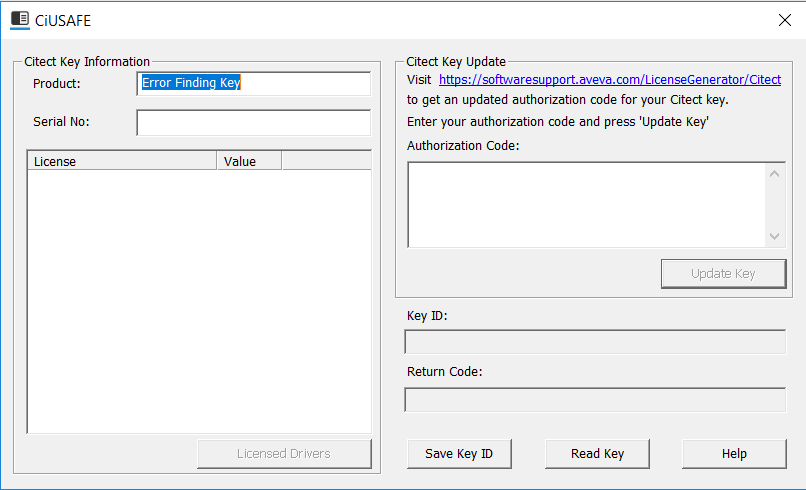806x490 pixels.
Task: Click the Key ID field
Action: (x=595, y=342)
